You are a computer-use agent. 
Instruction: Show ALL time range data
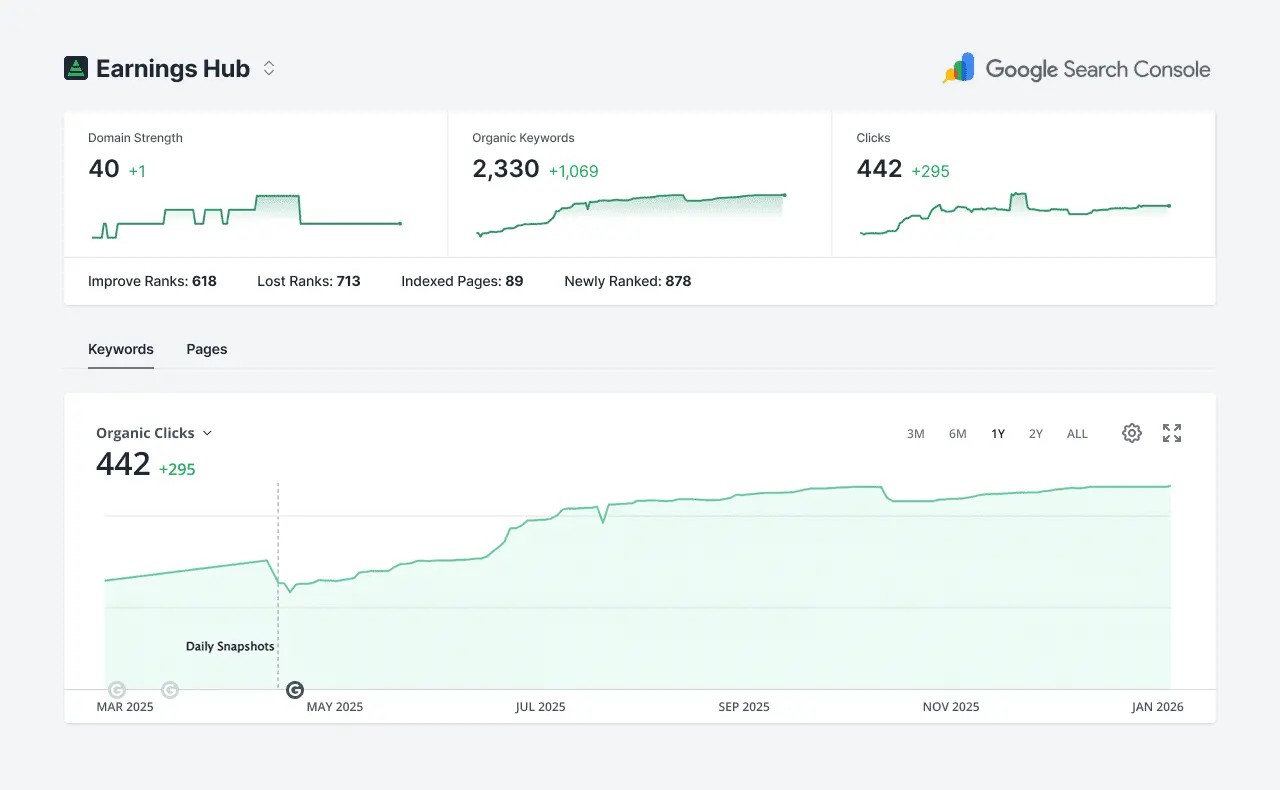pyautogui.click(x=1077, y=433)
